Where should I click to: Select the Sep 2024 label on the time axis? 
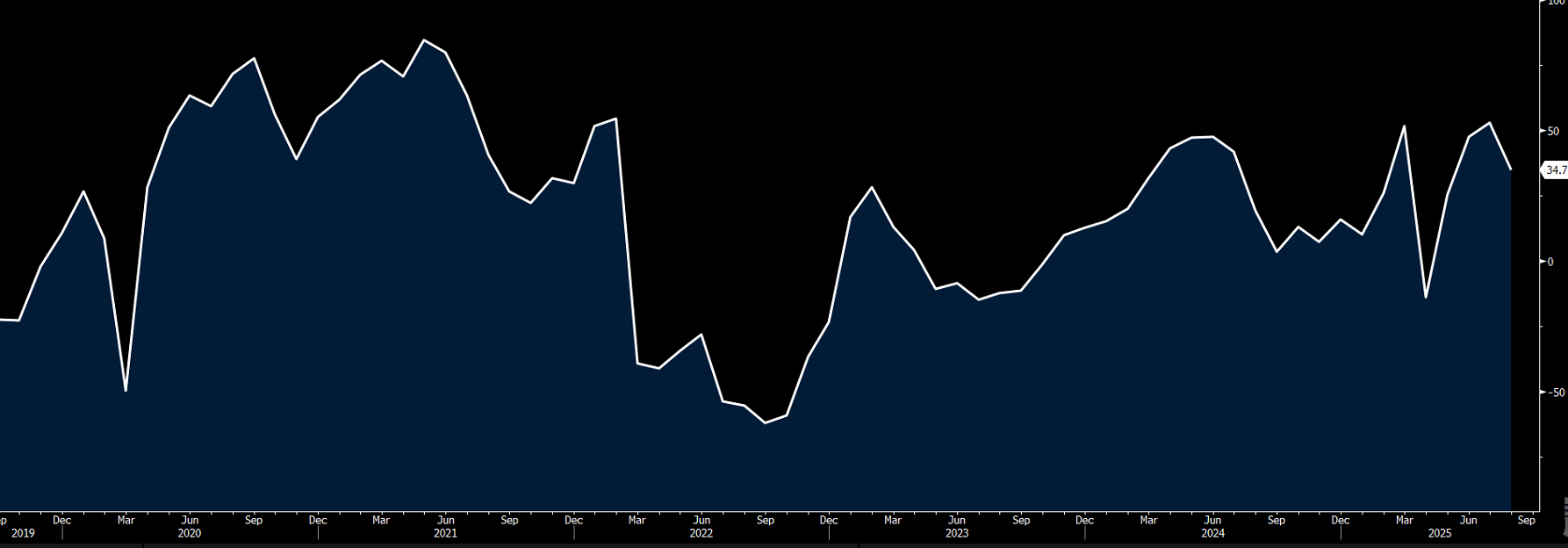point(1277,520)
